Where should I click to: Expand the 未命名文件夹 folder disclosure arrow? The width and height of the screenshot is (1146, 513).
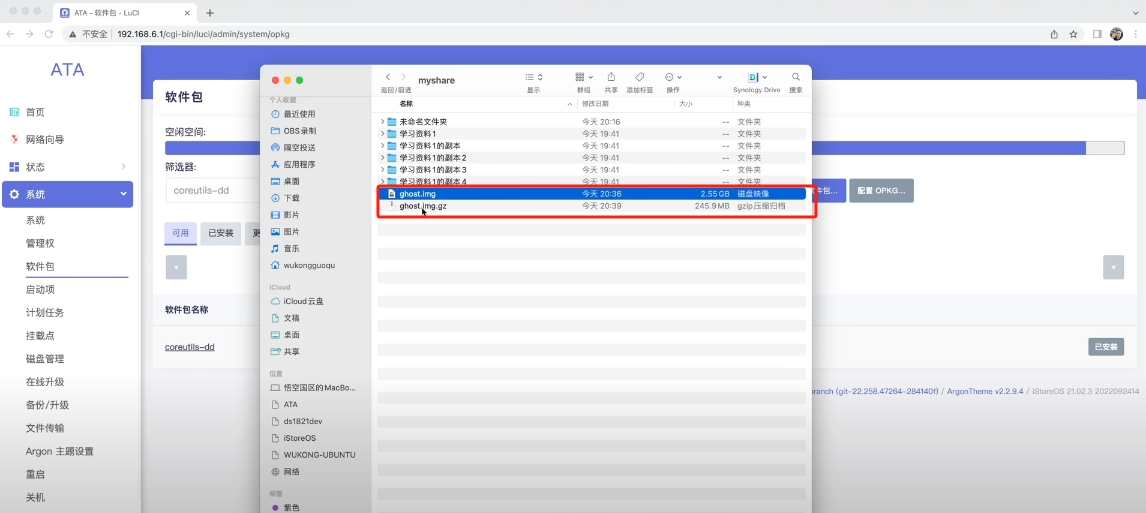coord(382,122)
